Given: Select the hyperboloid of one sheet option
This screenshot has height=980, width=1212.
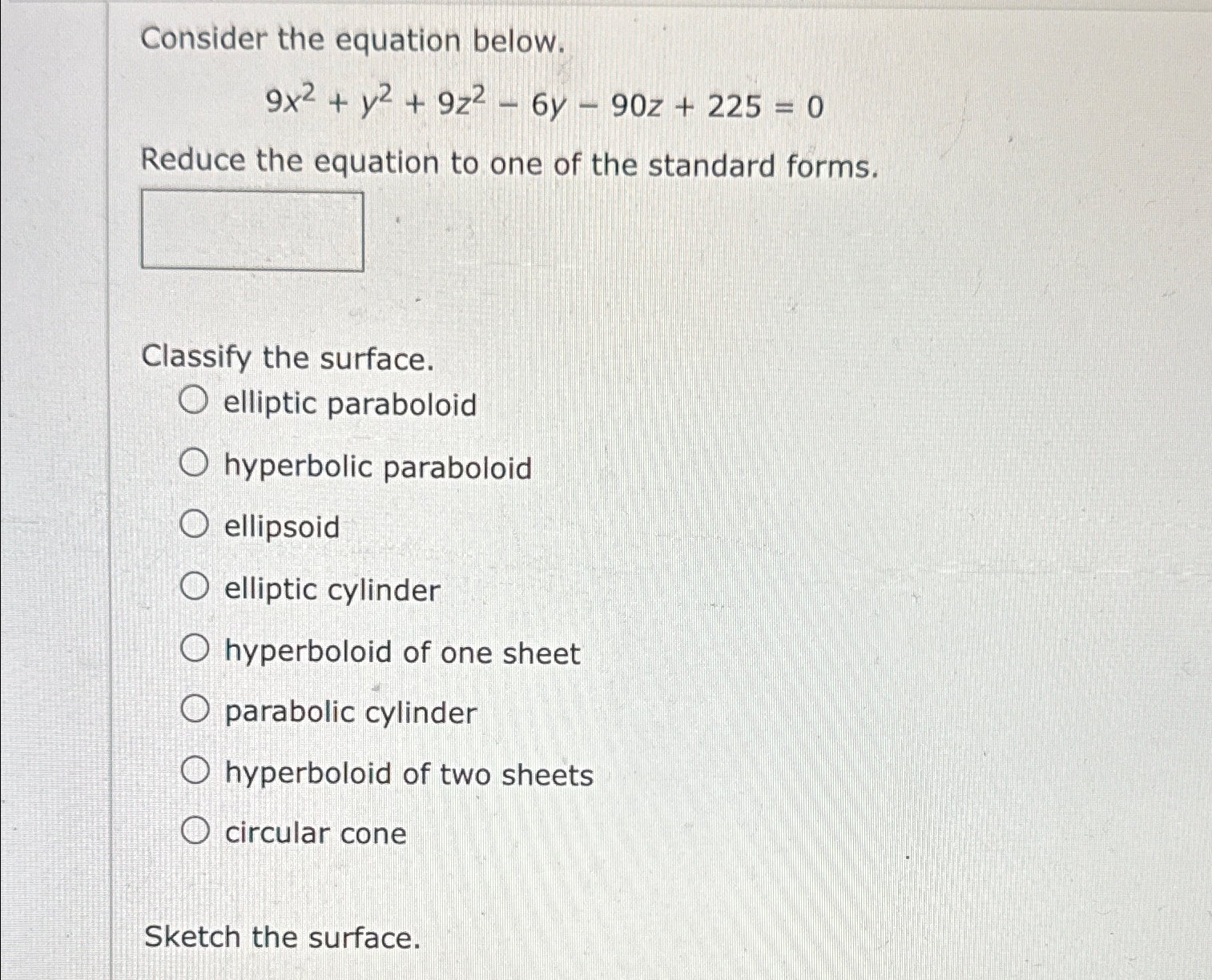Looking at the screenshot, I should tap(195, 649).
